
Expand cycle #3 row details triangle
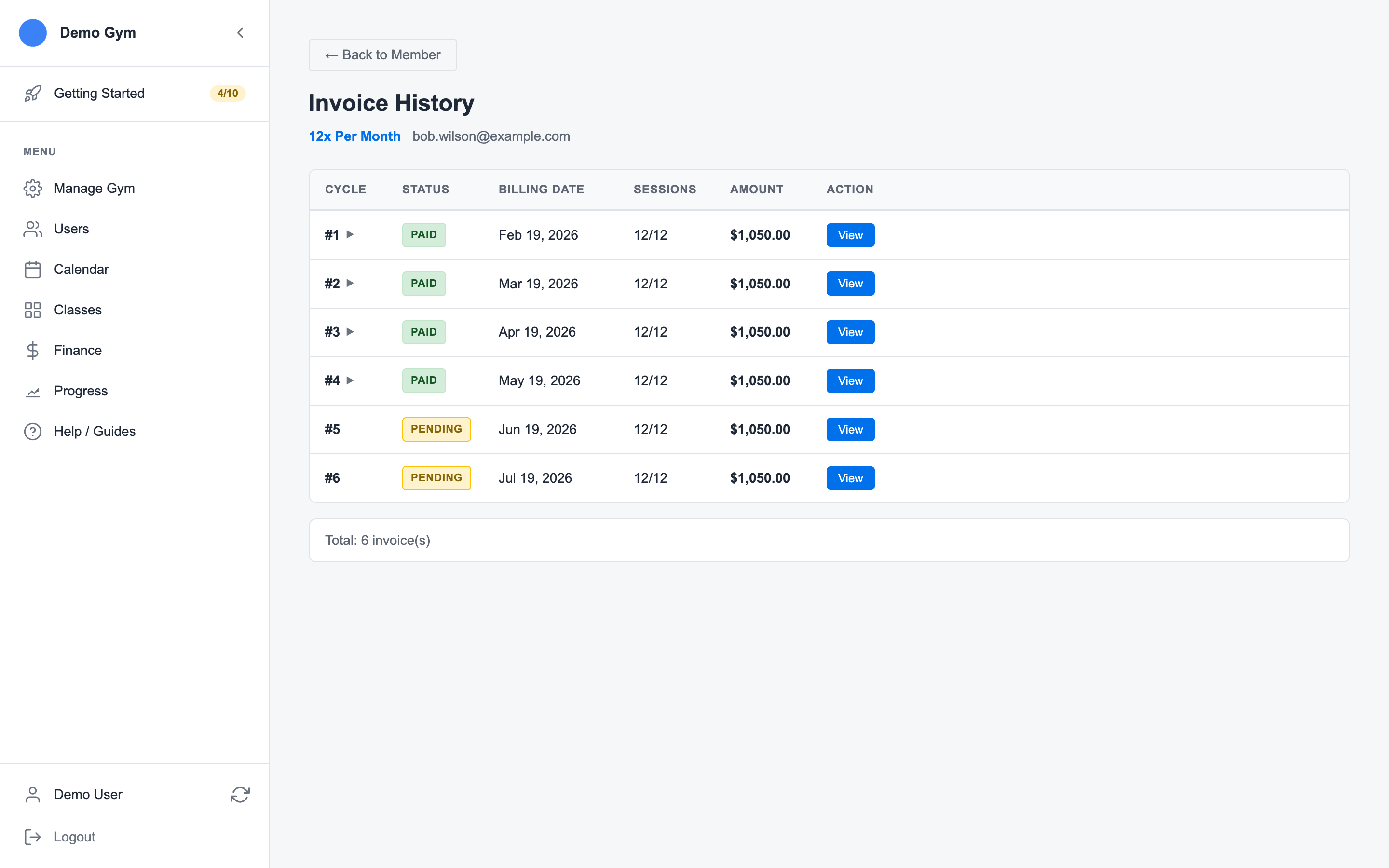[350, 332]
